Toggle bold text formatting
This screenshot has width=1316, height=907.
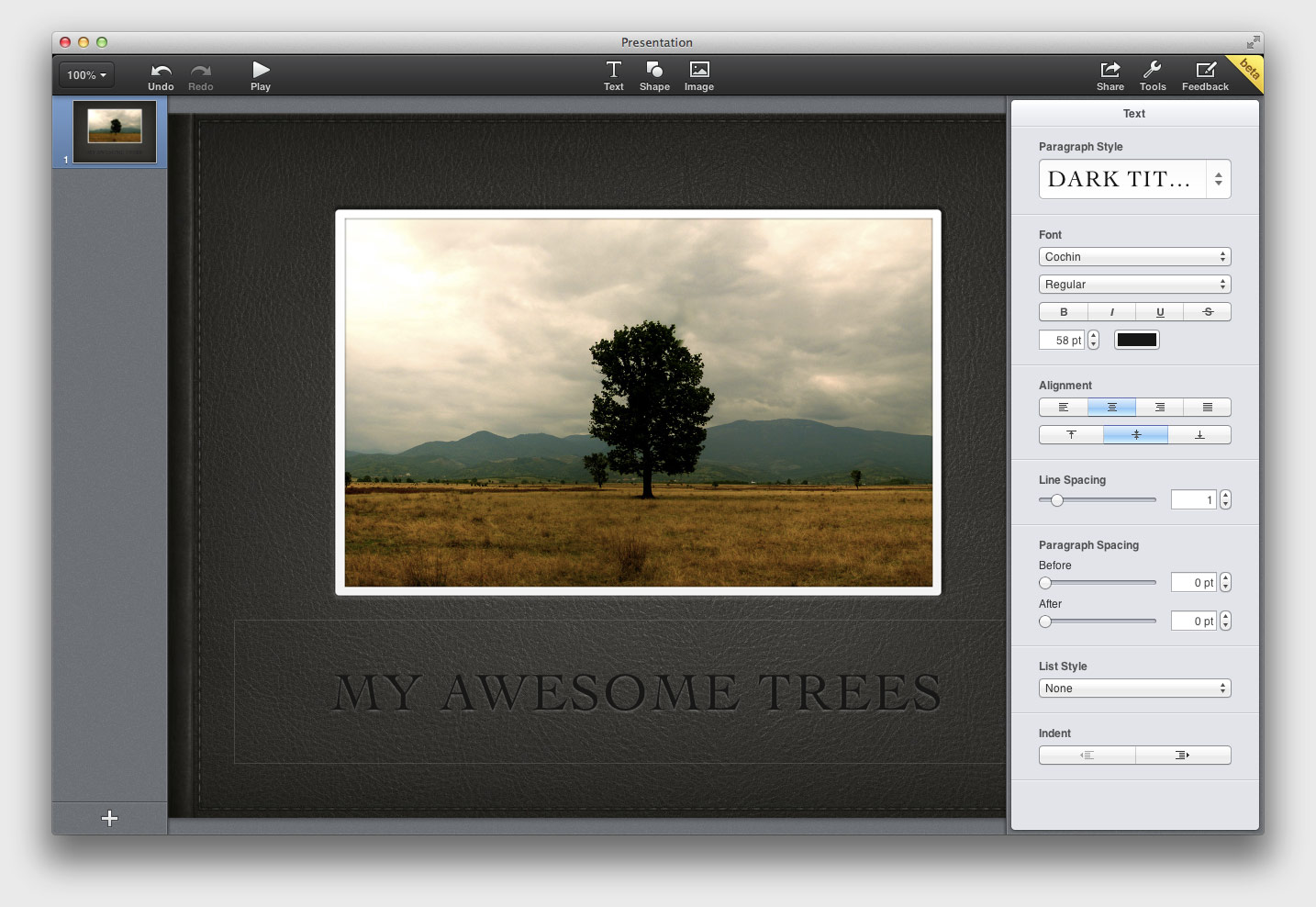pyautogui.click(x=1064, y=312)
